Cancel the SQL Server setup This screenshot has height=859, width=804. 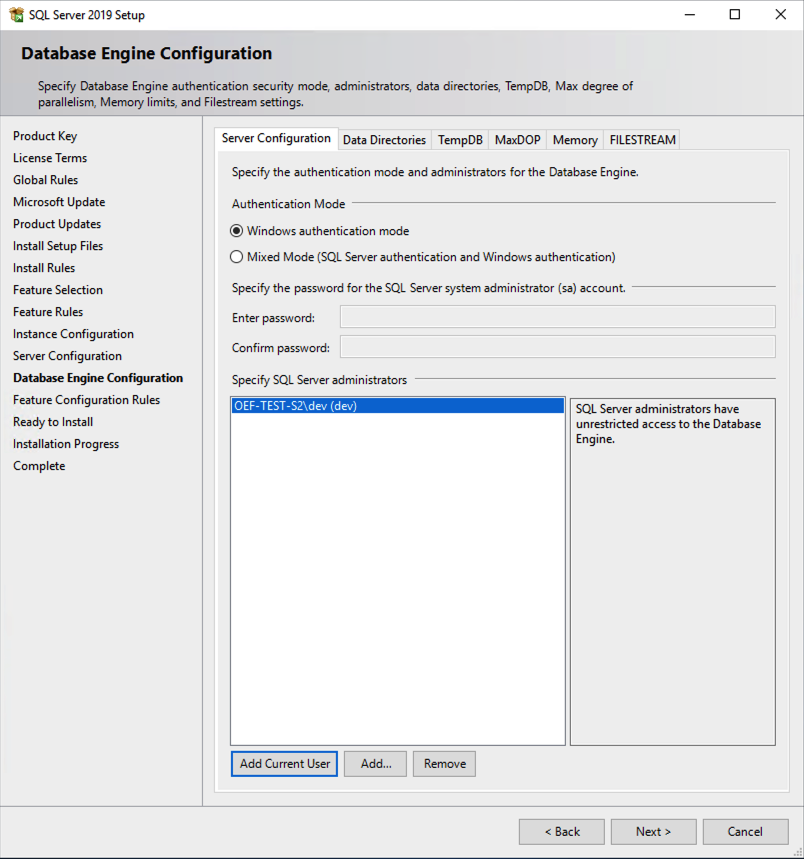[746, 832]
